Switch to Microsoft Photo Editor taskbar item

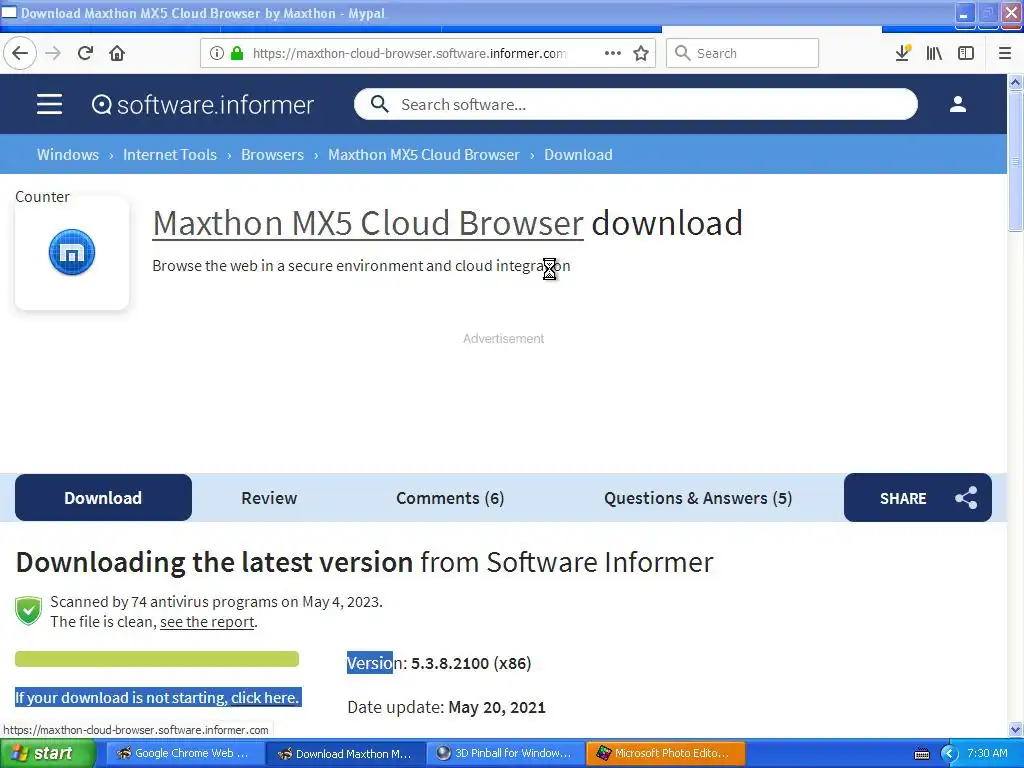(x=665, y=754)
